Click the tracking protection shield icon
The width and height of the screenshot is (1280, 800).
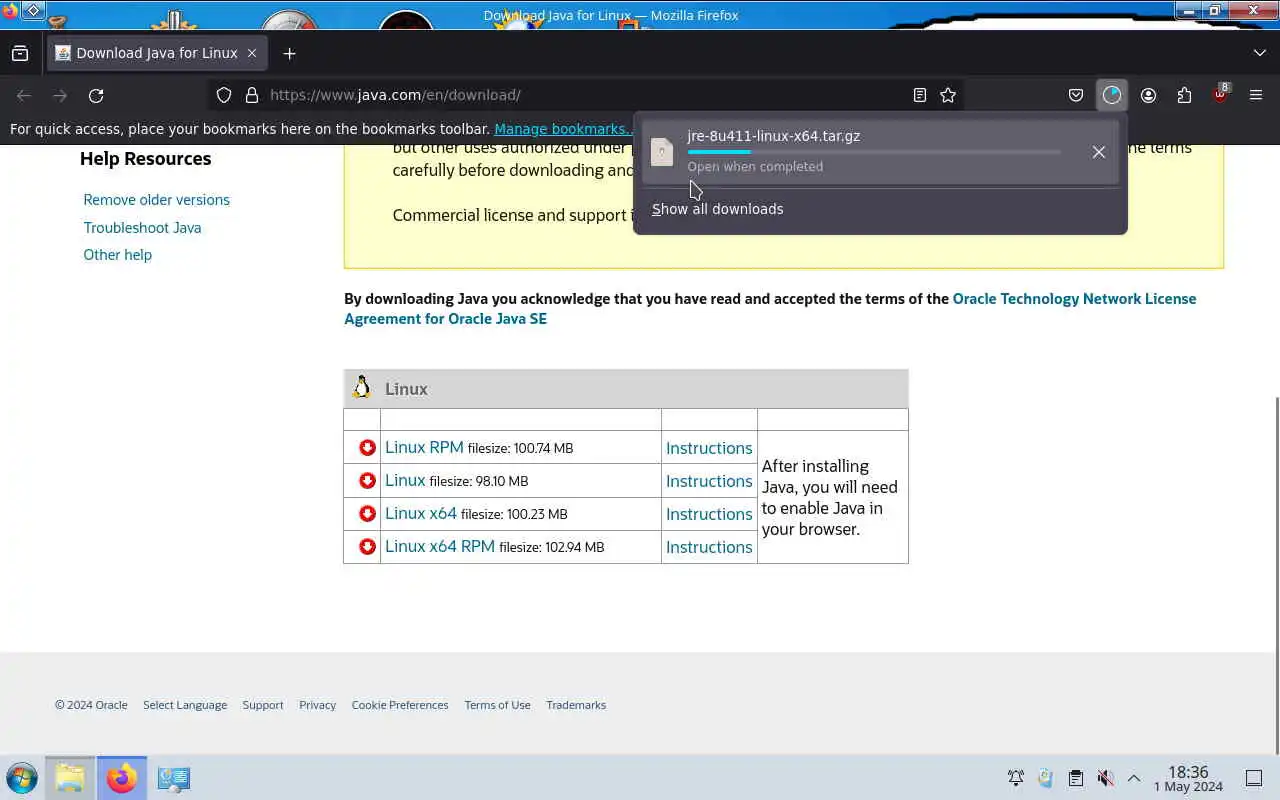click(x=224, y=95)
